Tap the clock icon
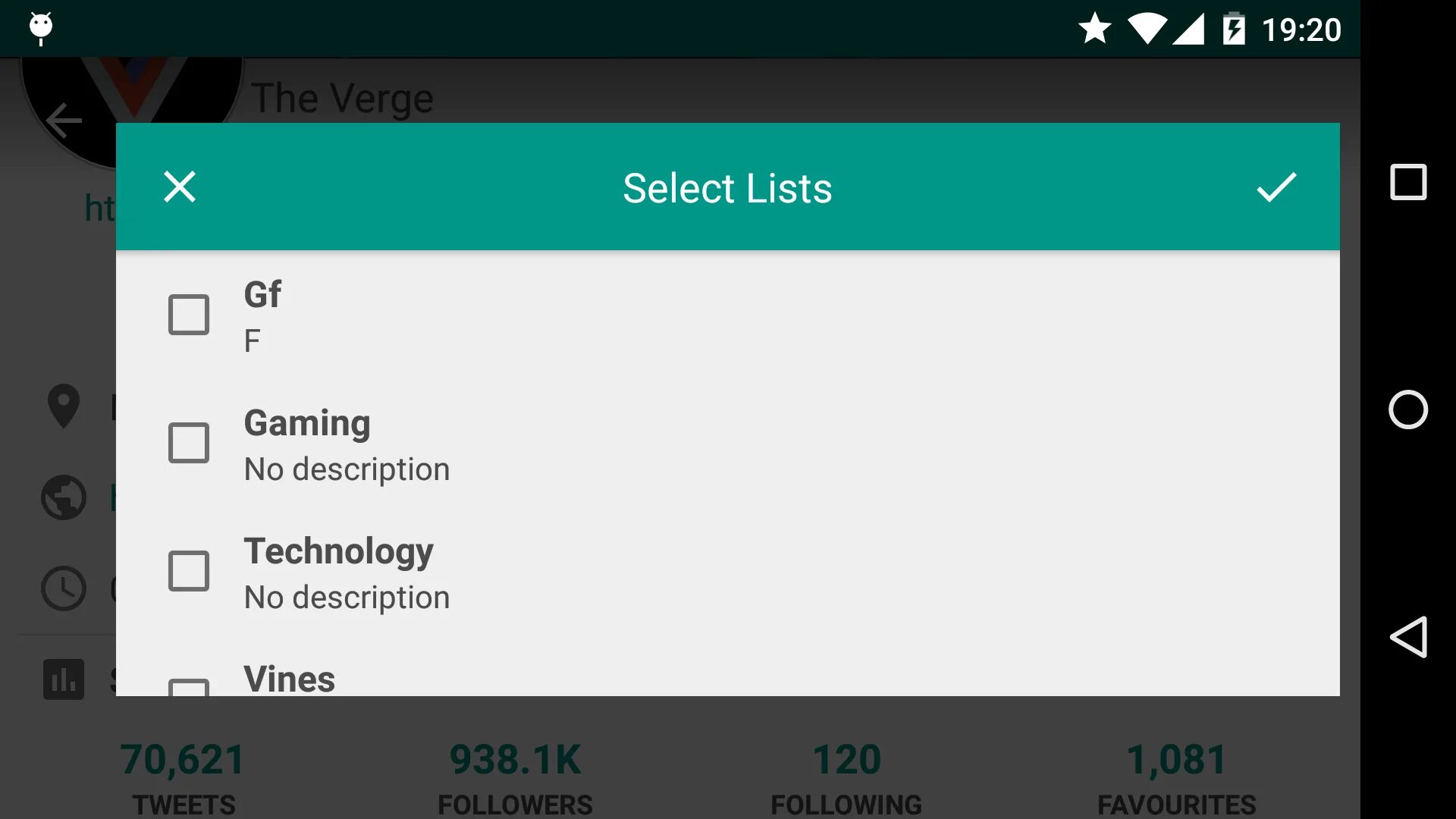Image resolution: width=1456 pixels, height=819 pixels. click(x=64, y=588)
